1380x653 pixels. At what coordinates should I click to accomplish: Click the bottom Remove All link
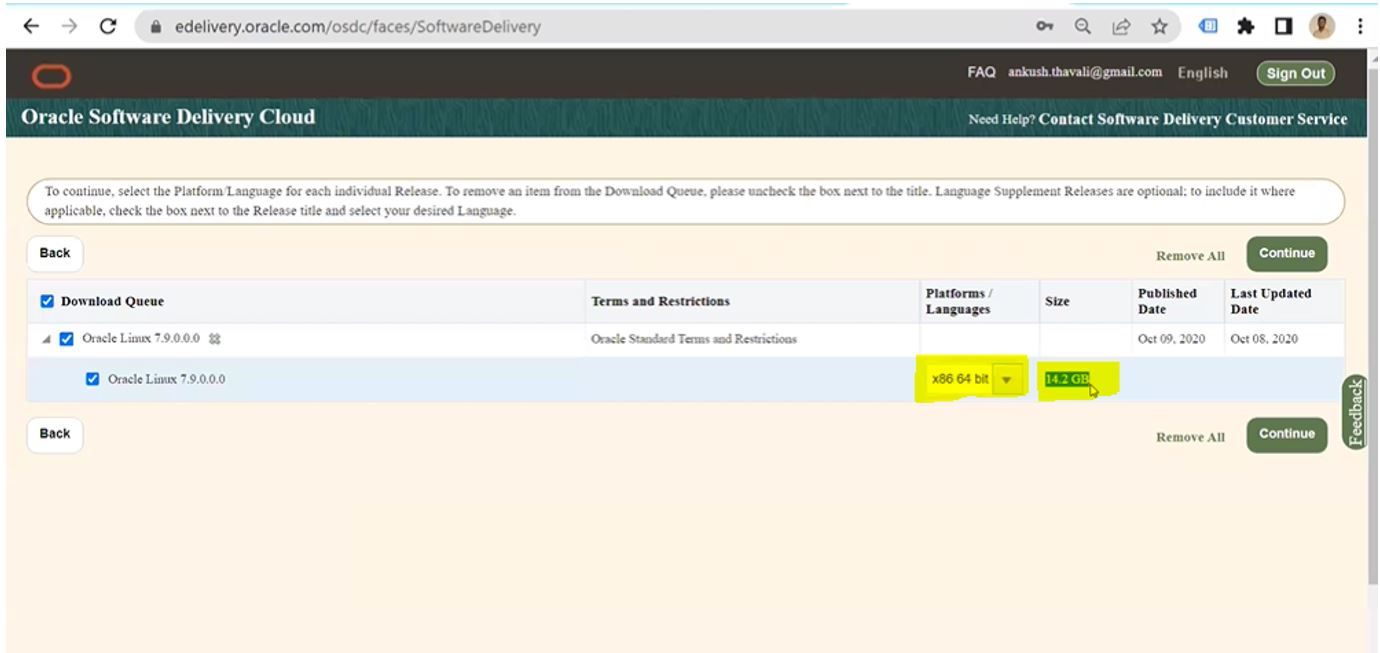tap(1190, 437)
